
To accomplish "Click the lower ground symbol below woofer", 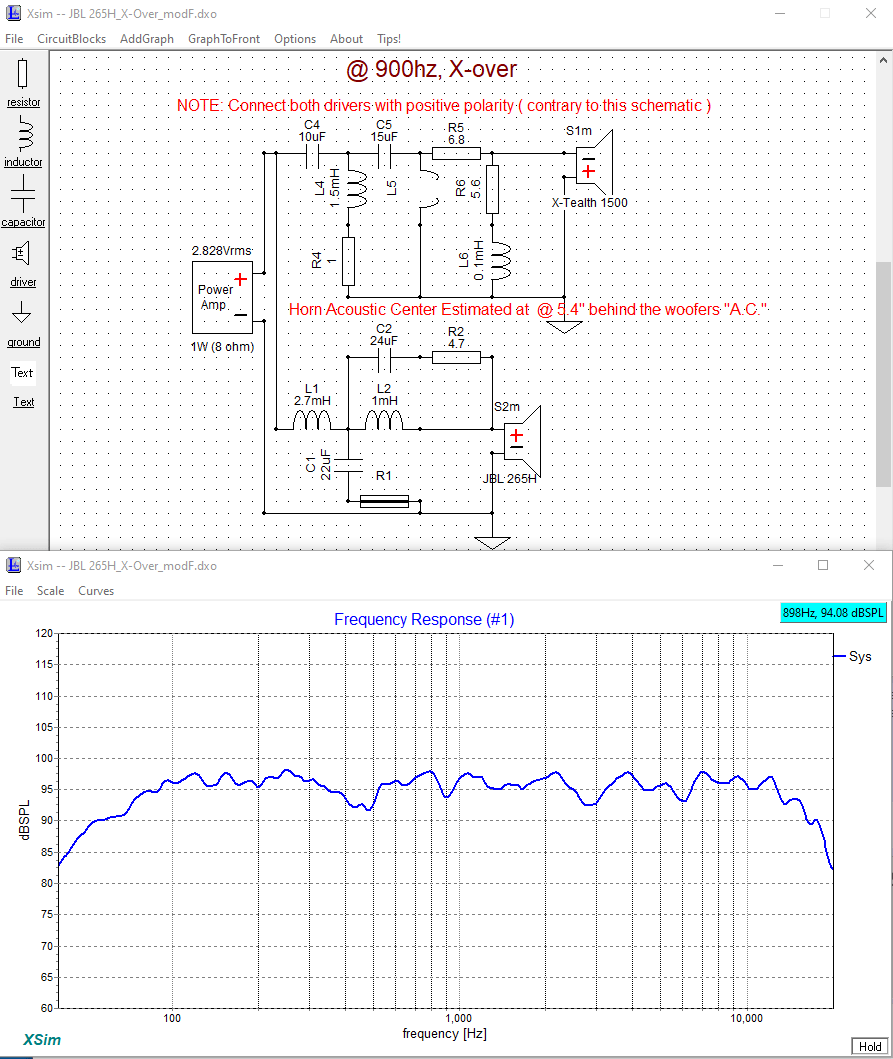I will (x=492, y=542).
